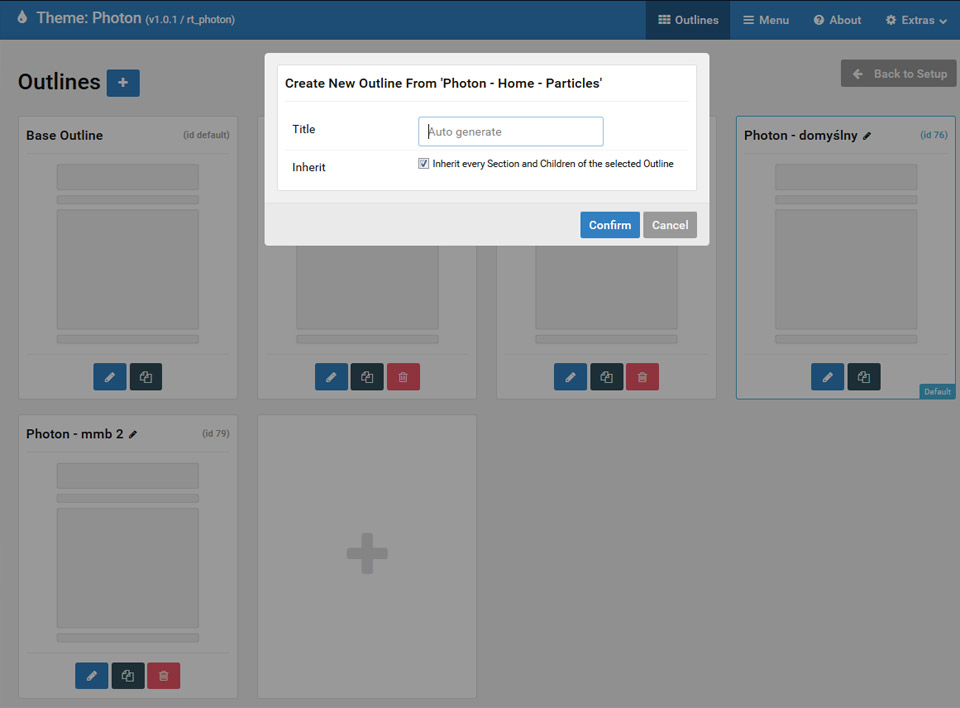The width and height of the screenshot is (960, 708).
Task: Delete the outline card right of Base Outline
Action: (x=403, y=377)
